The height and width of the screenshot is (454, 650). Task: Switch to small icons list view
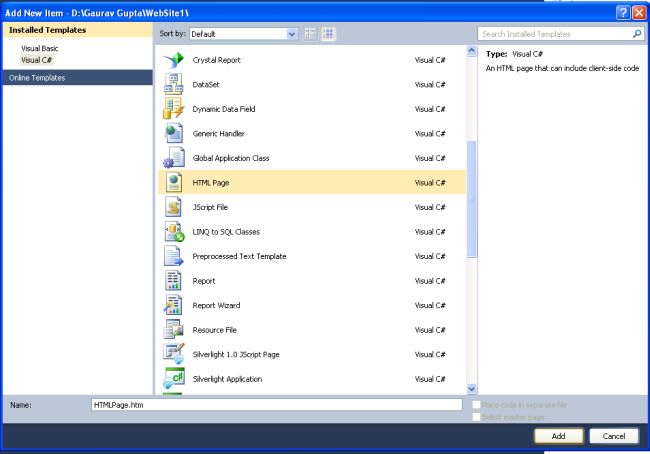[310, 34]
